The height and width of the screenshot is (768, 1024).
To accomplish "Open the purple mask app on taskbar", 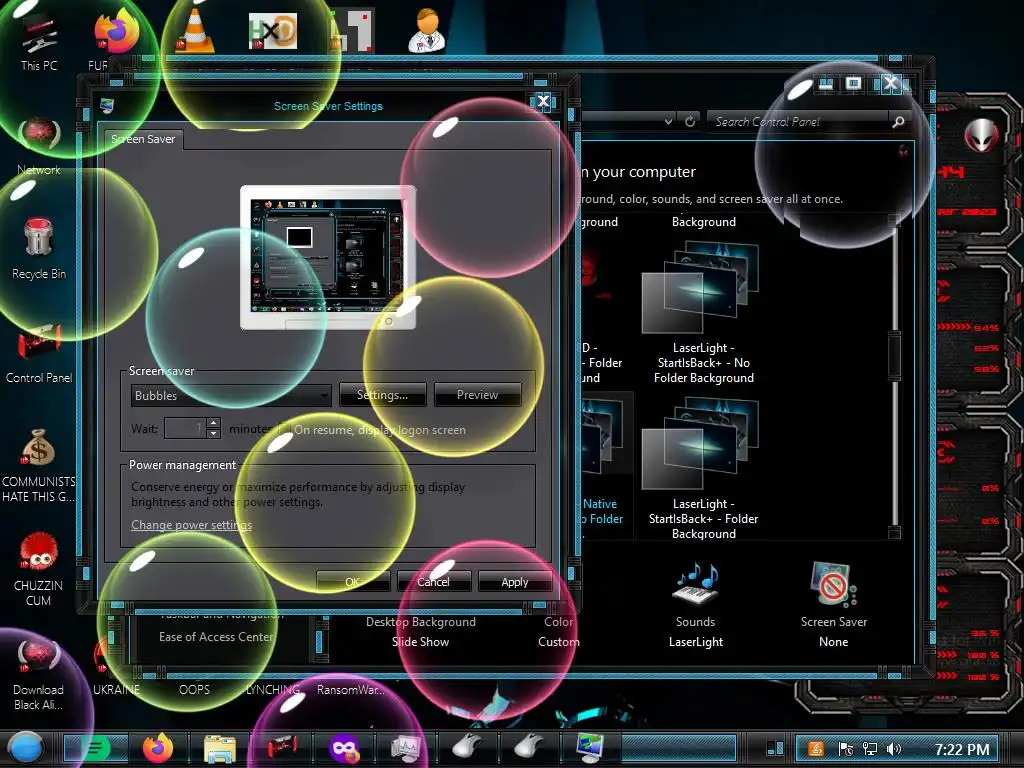I will point(344,748).
